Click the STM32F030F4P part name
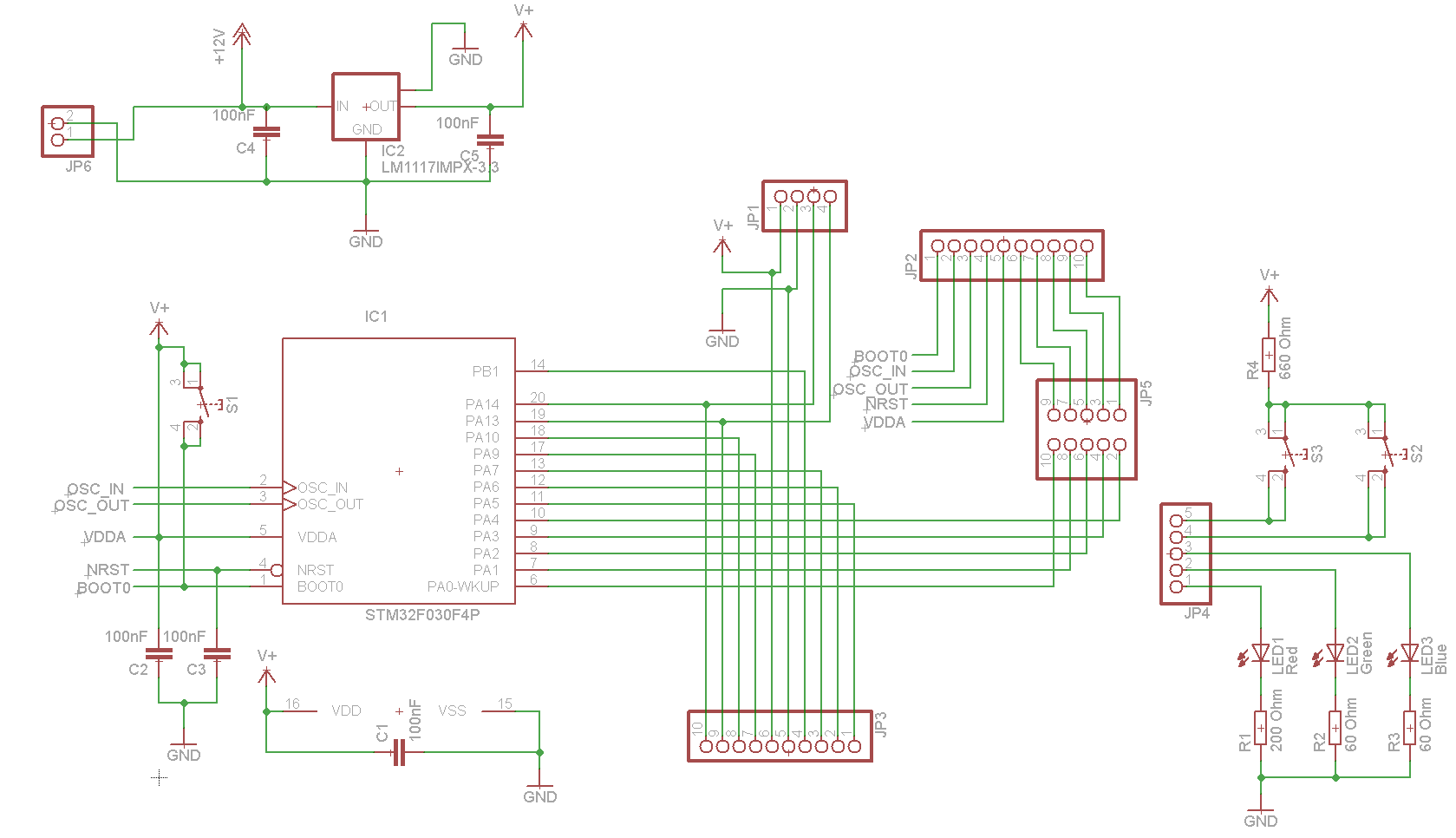1456x838 pixels. pyautogui.click(x=422, y=615)
